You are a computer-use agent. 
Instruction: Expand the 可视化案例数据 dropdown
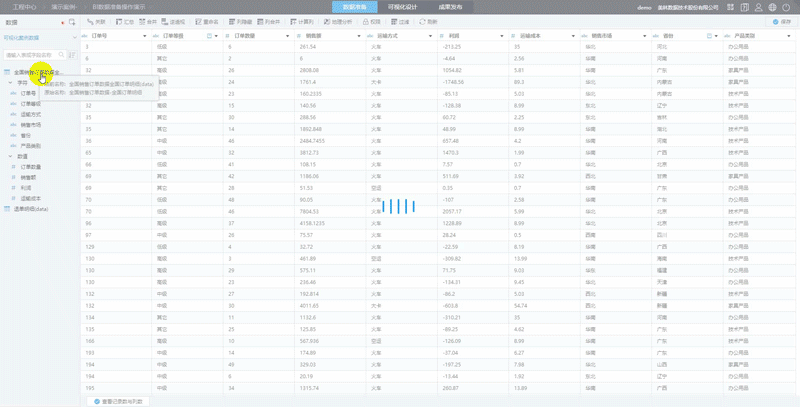[x=74, y=37]
